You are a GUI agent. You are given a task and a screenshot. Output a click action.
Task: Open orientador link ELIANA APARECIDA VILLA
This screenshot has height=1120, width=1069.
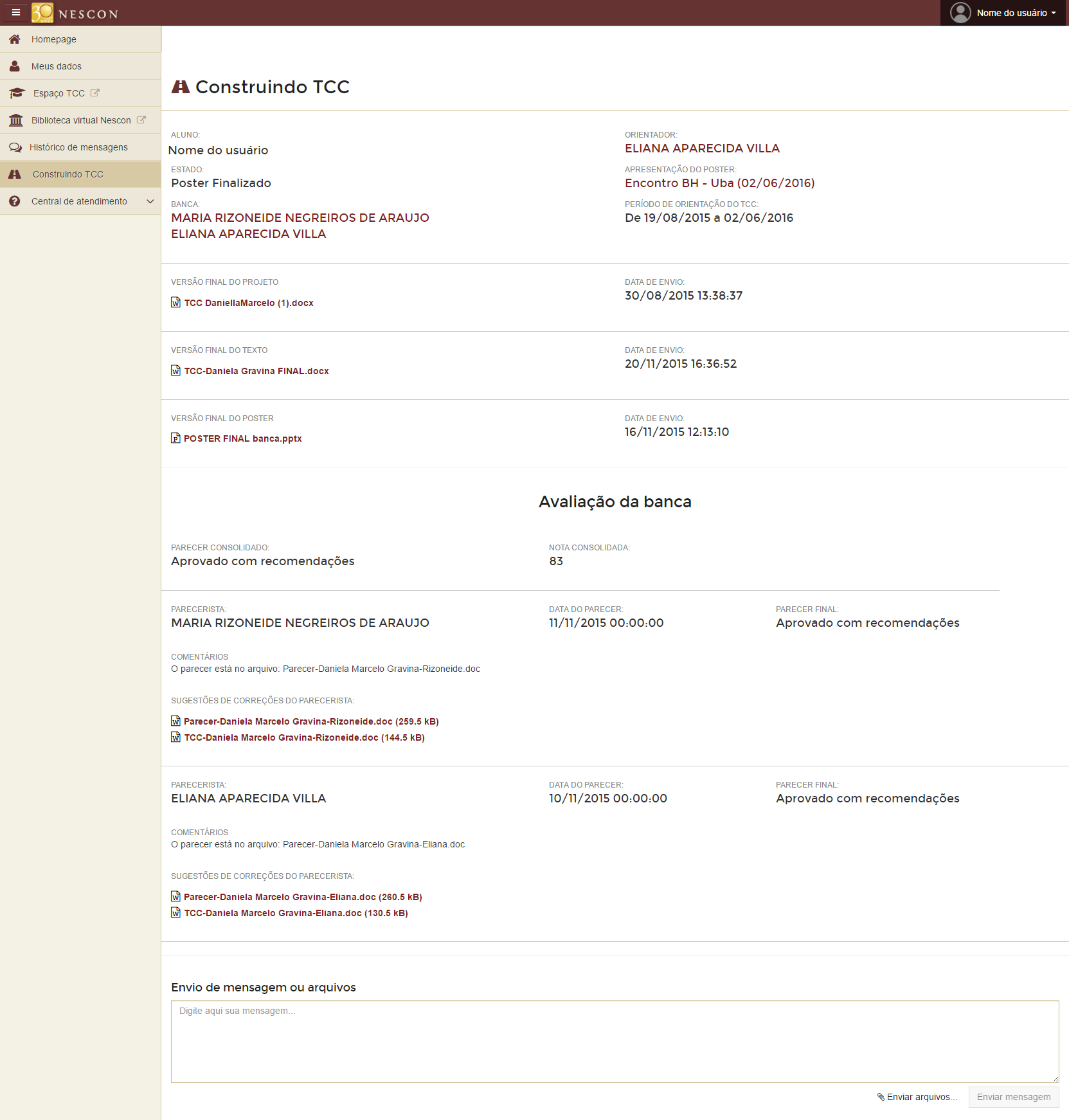[702, 149]
